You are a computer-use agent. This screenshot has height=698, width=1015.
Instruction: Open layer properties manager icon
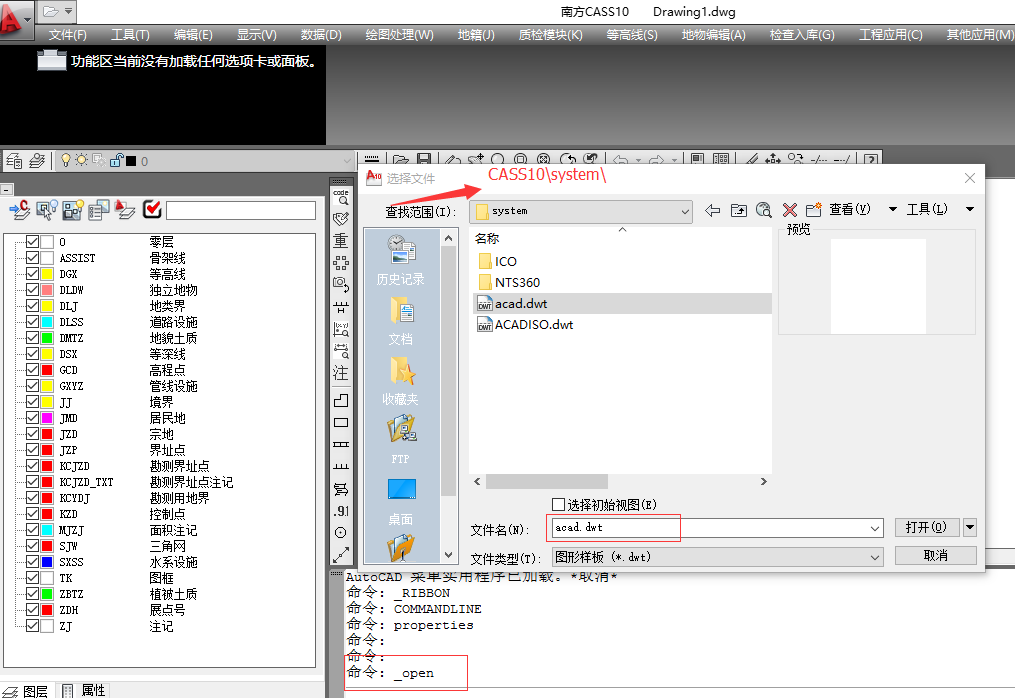14,161
